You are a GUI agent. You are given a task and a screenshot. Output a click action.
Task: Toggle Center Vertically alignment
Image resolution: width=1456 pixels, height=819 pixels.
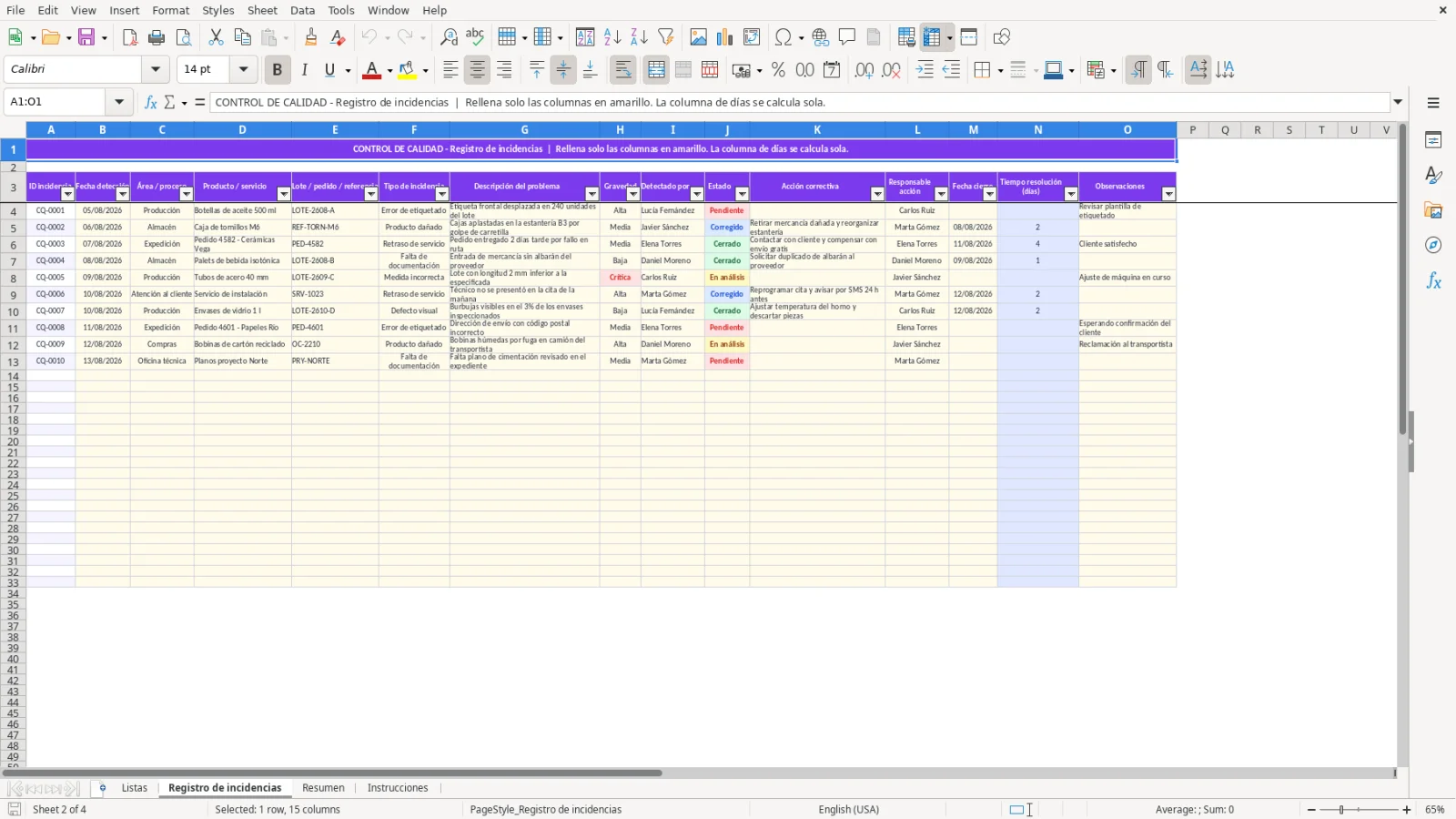pyautogui.click(x=563, y=70)
